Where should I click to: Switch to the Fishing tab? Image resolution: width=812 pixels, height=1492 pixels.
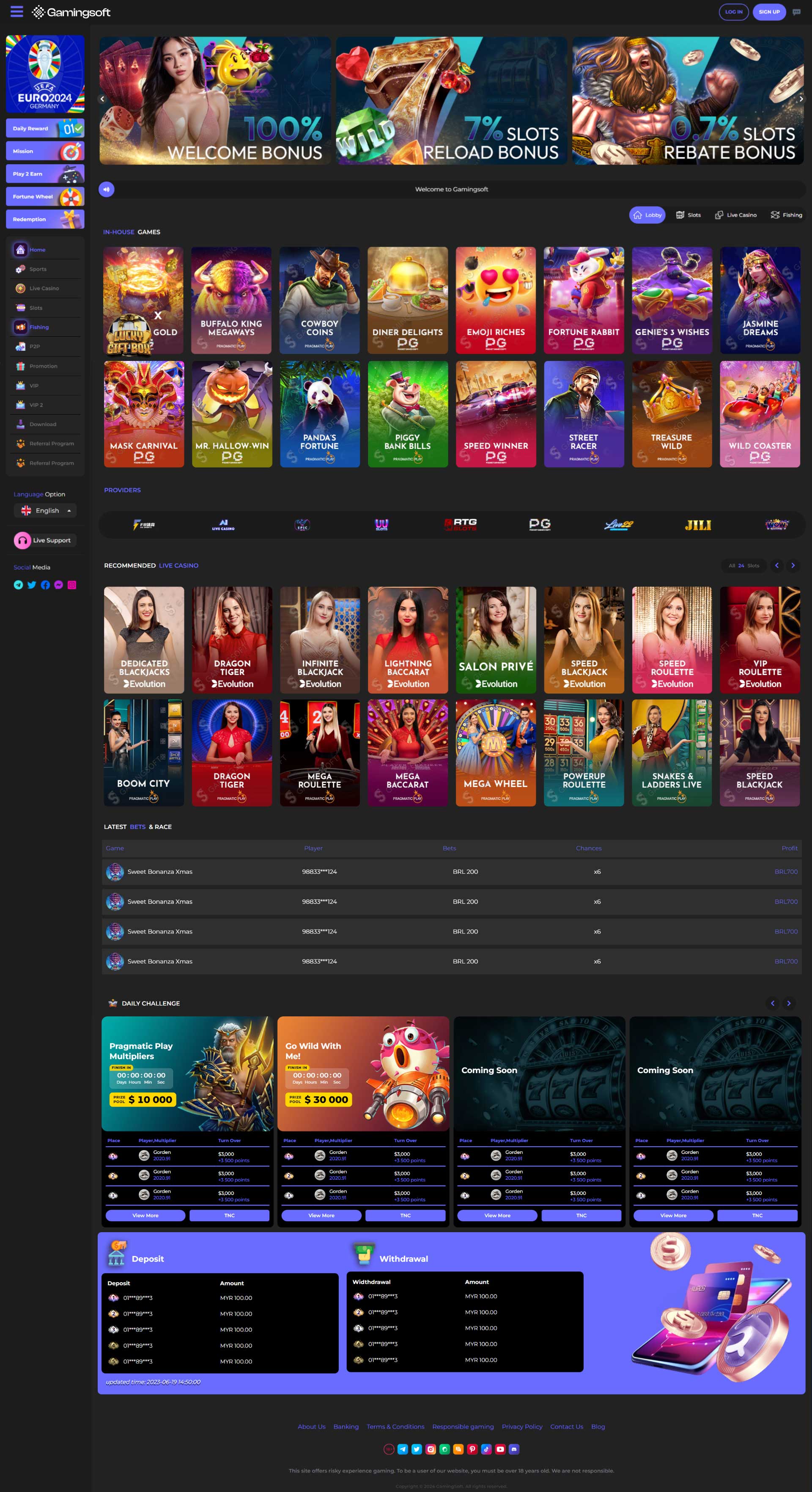point(786,215)
